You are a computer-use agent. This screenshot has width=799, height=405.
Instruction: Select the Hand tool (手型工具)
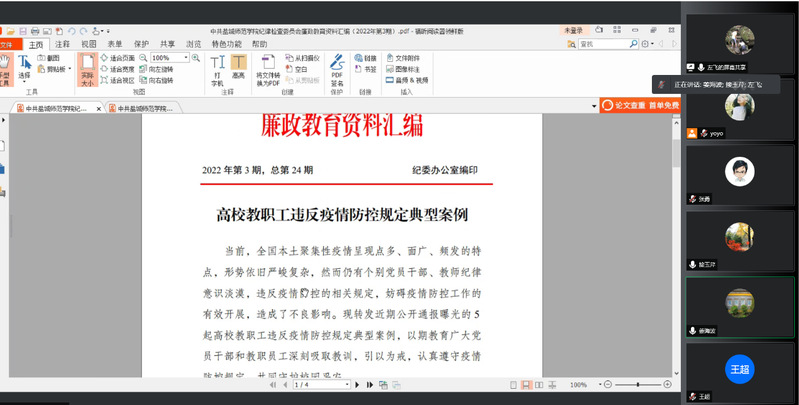point(5,67)
